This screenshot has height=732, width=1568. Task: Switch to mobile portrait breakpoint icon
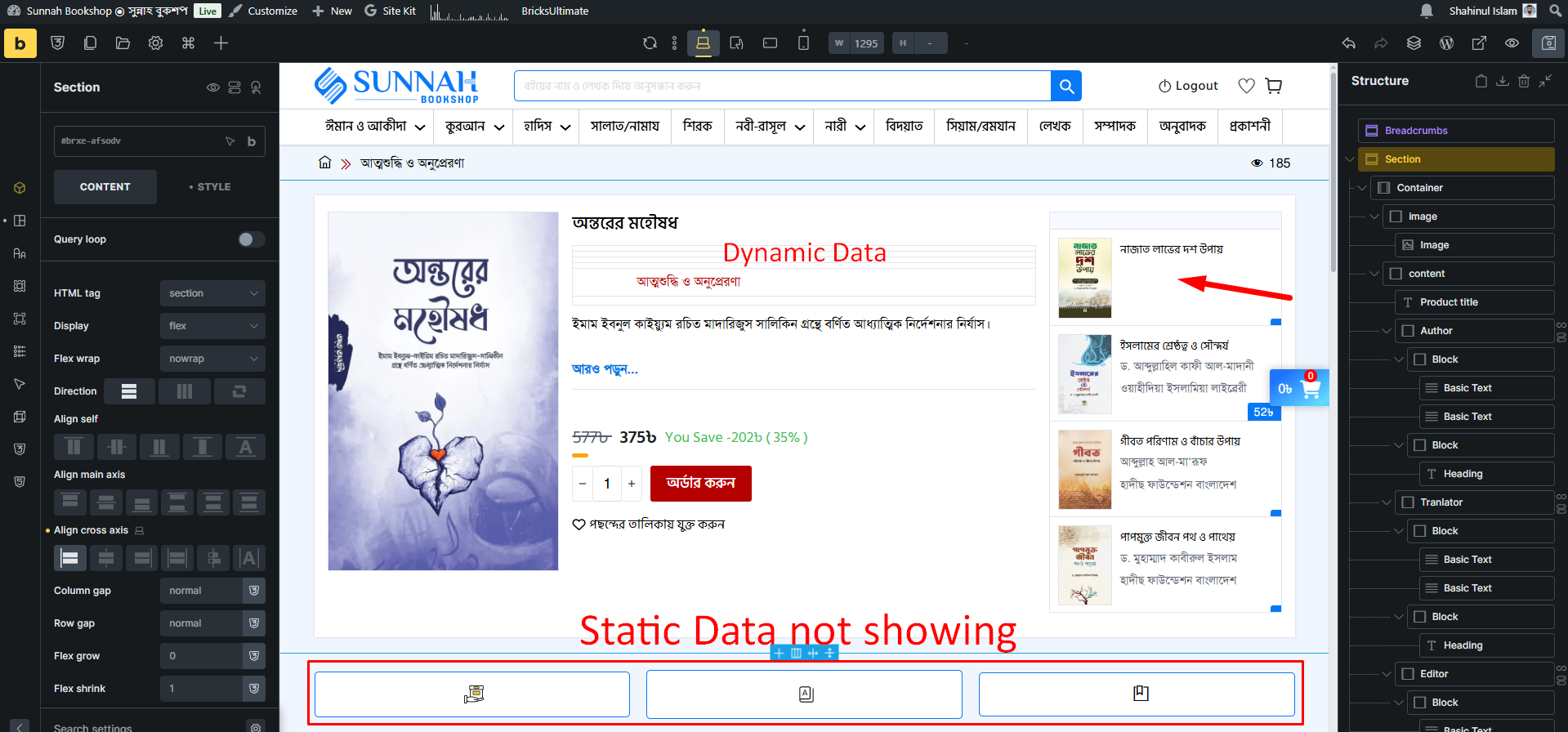pyautogui.click(x=803, y=43)
